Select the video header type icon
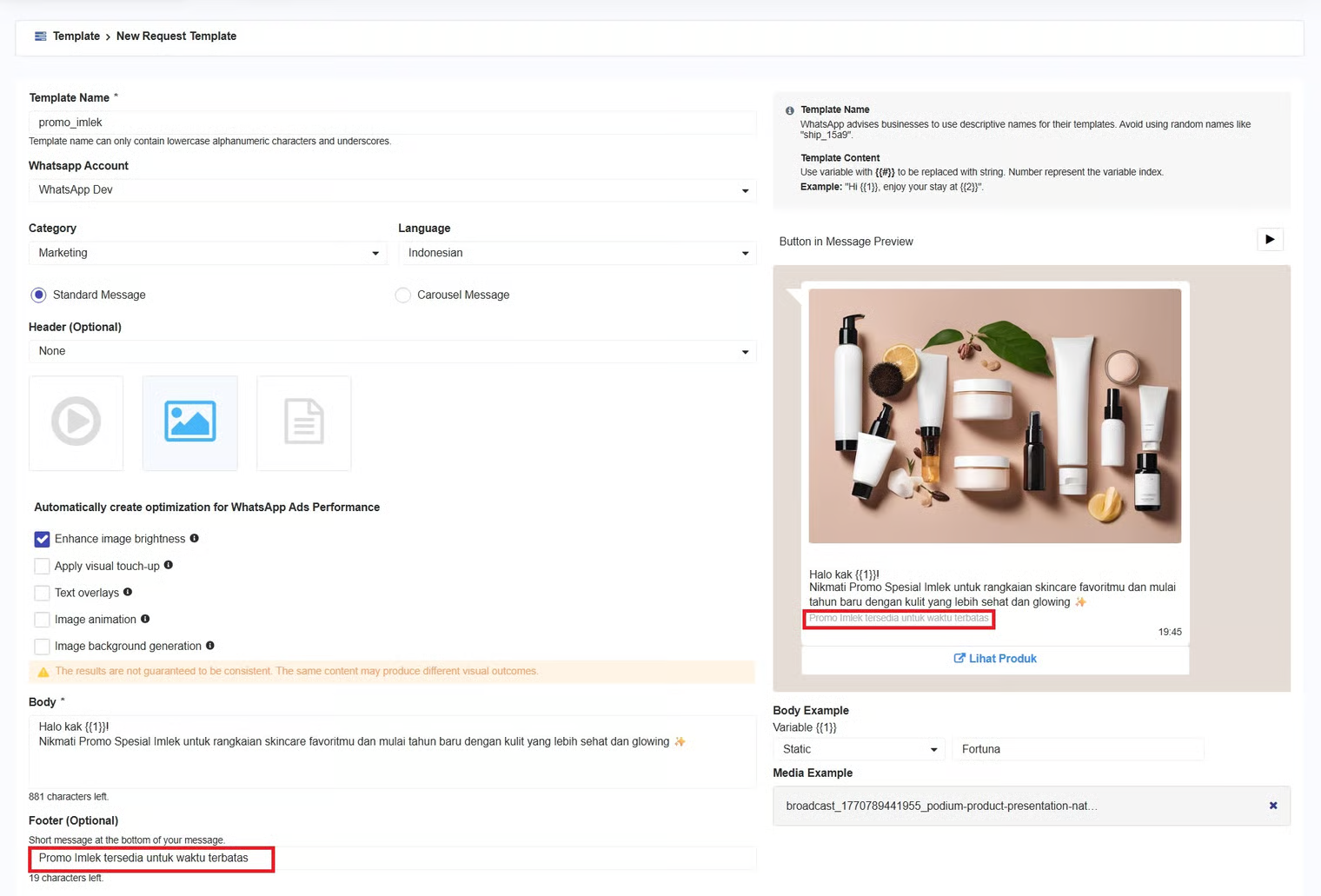Screen dimensions: 1321x896 point(76,422)
